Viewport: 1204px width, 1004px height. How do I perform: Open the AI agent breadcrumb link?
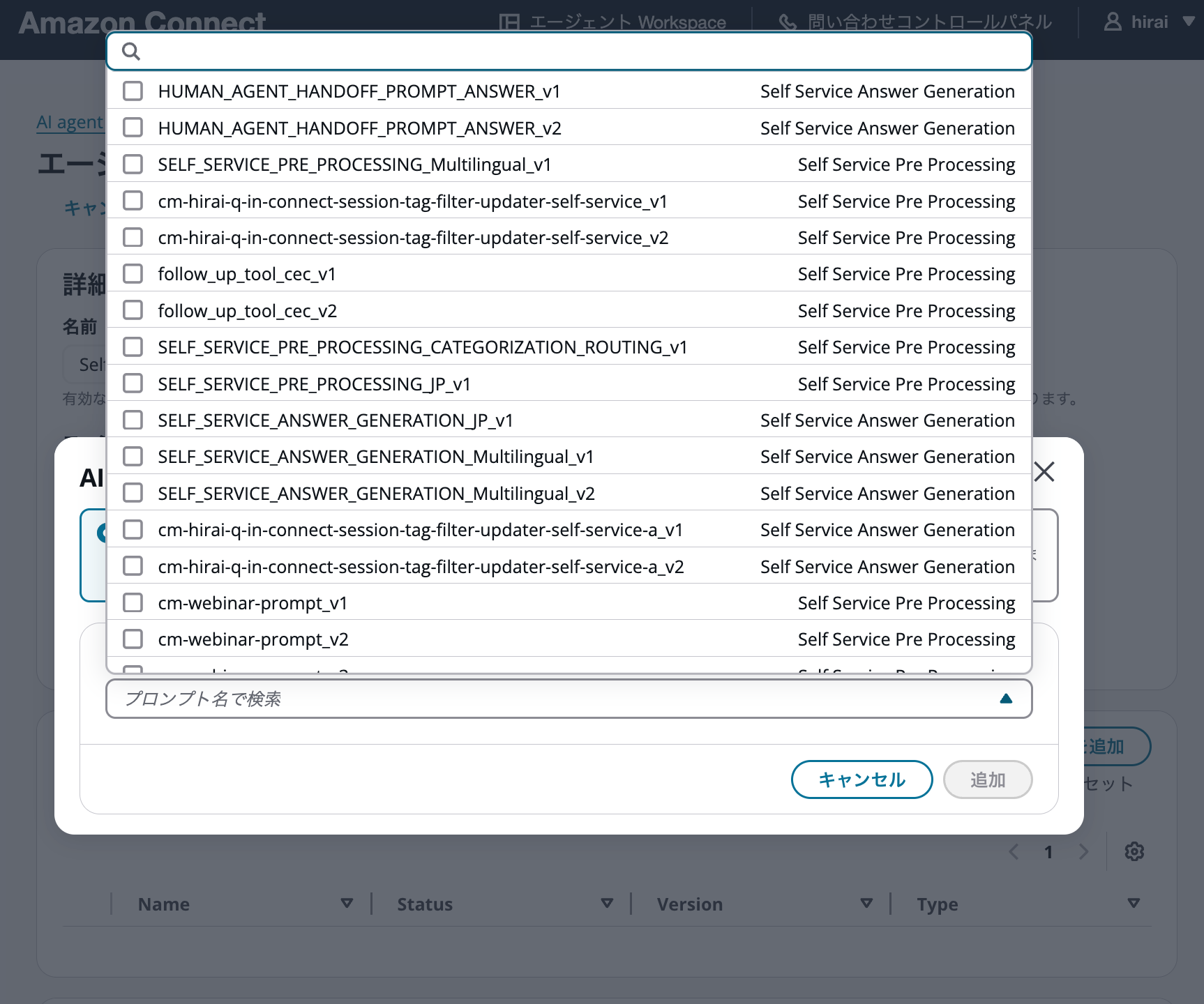[70, 123]
